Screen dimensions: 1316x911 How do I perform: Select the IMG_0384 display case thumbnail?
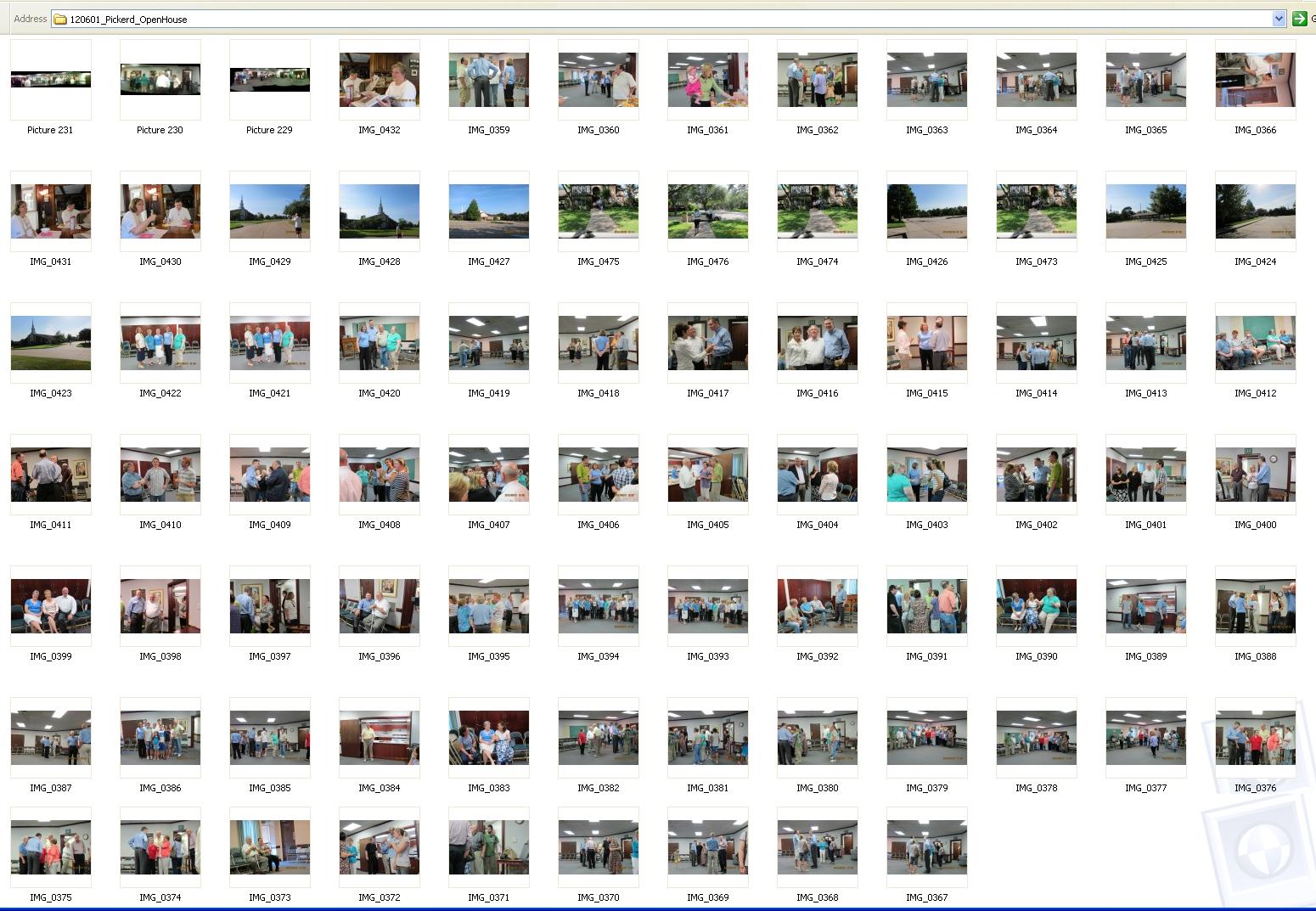coord(380,738)
